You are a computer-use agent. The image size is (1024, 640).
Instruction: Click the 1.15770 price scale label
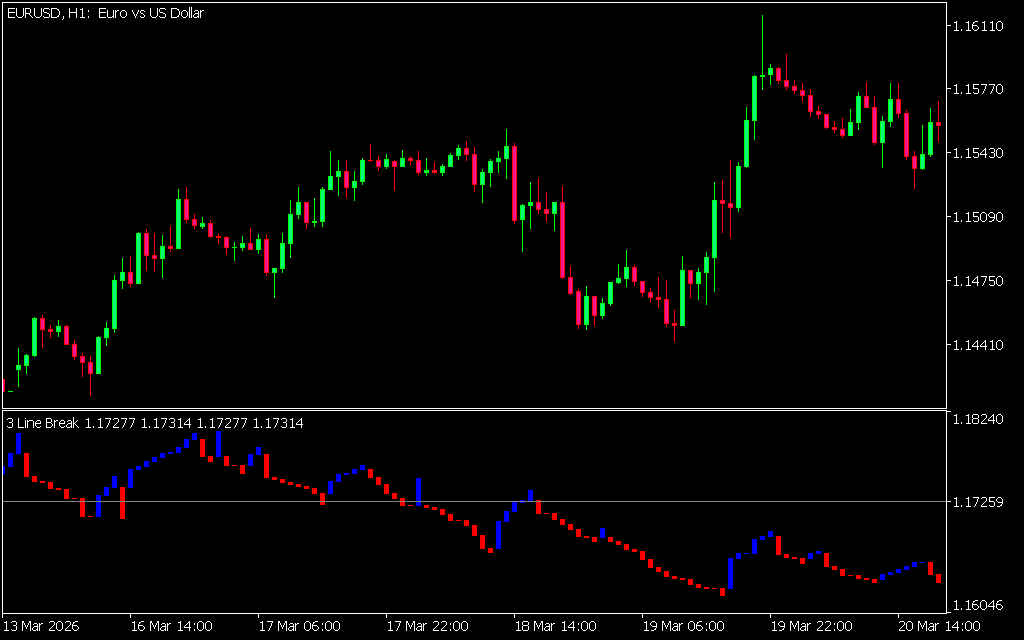(x=977, y=89)
